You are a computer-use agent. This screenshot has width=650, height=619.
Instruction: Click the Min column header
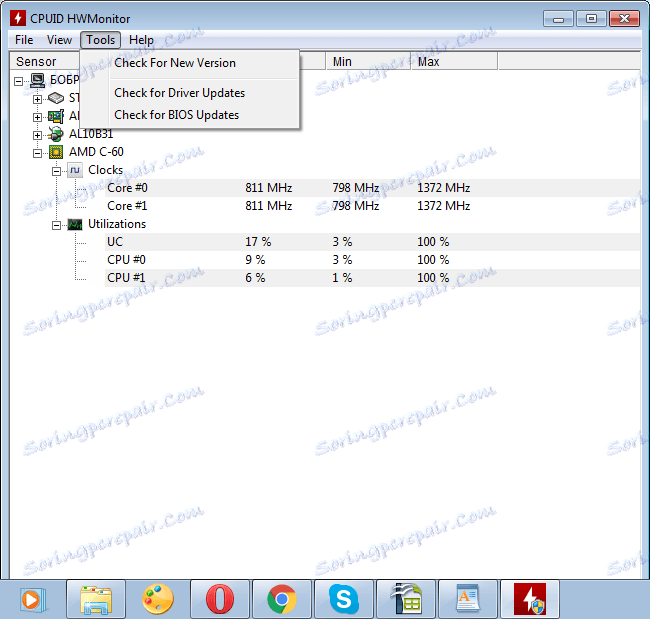pos(368,61)
